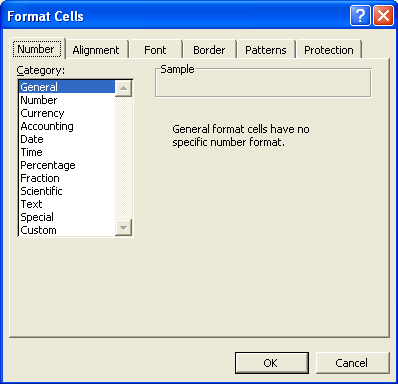
Task: Confirm with the OK button
Action: pos(272,363)
